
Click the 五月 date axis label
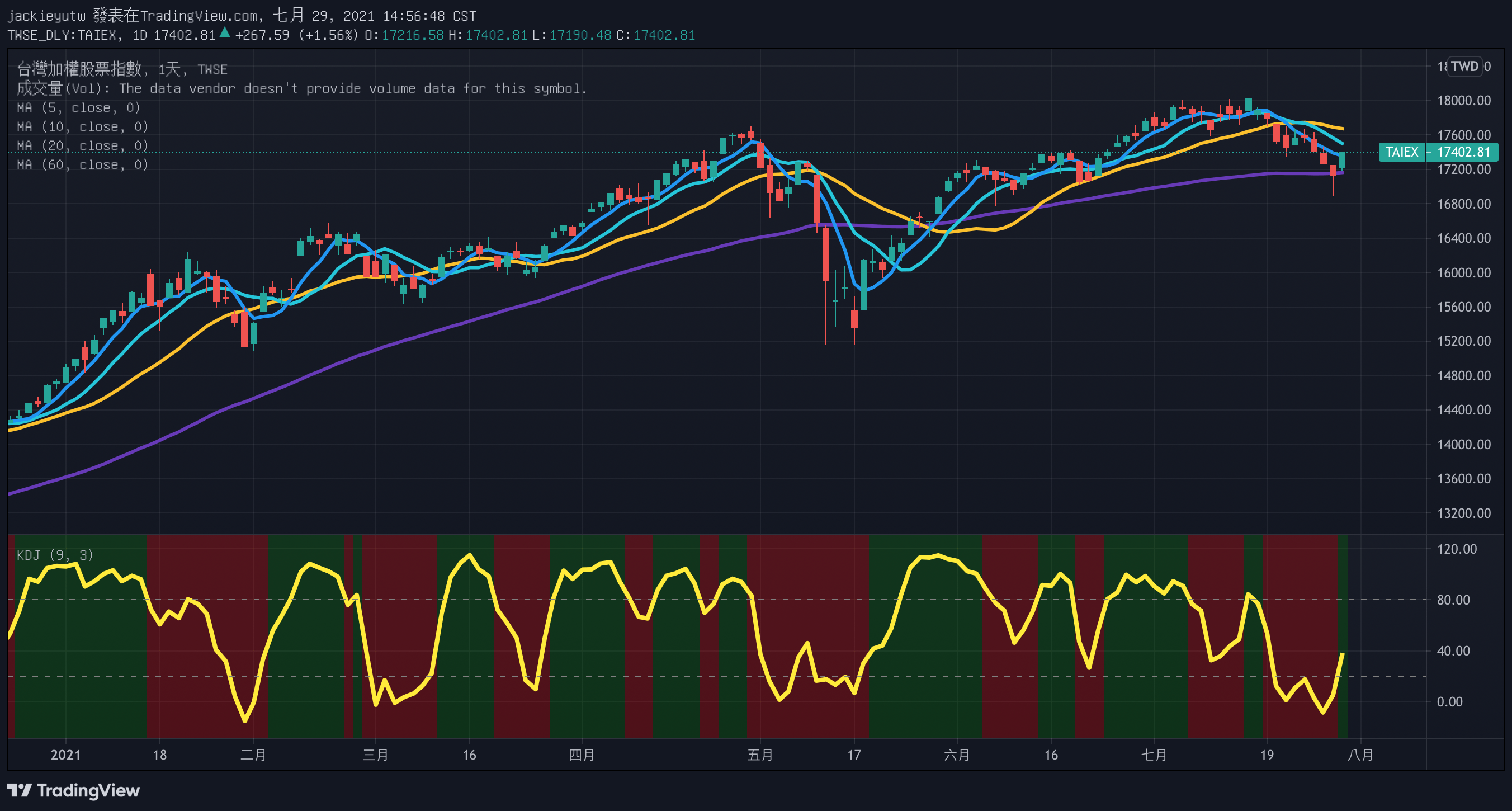(x=759, y=755)
